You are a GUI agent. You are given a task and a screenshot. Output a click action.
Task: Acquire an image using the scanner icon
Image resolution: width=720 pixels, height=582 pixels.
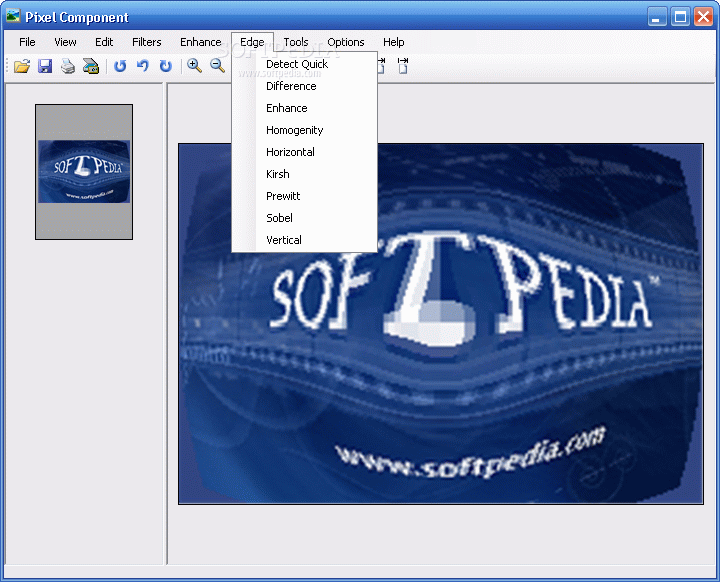coord(91,66)
